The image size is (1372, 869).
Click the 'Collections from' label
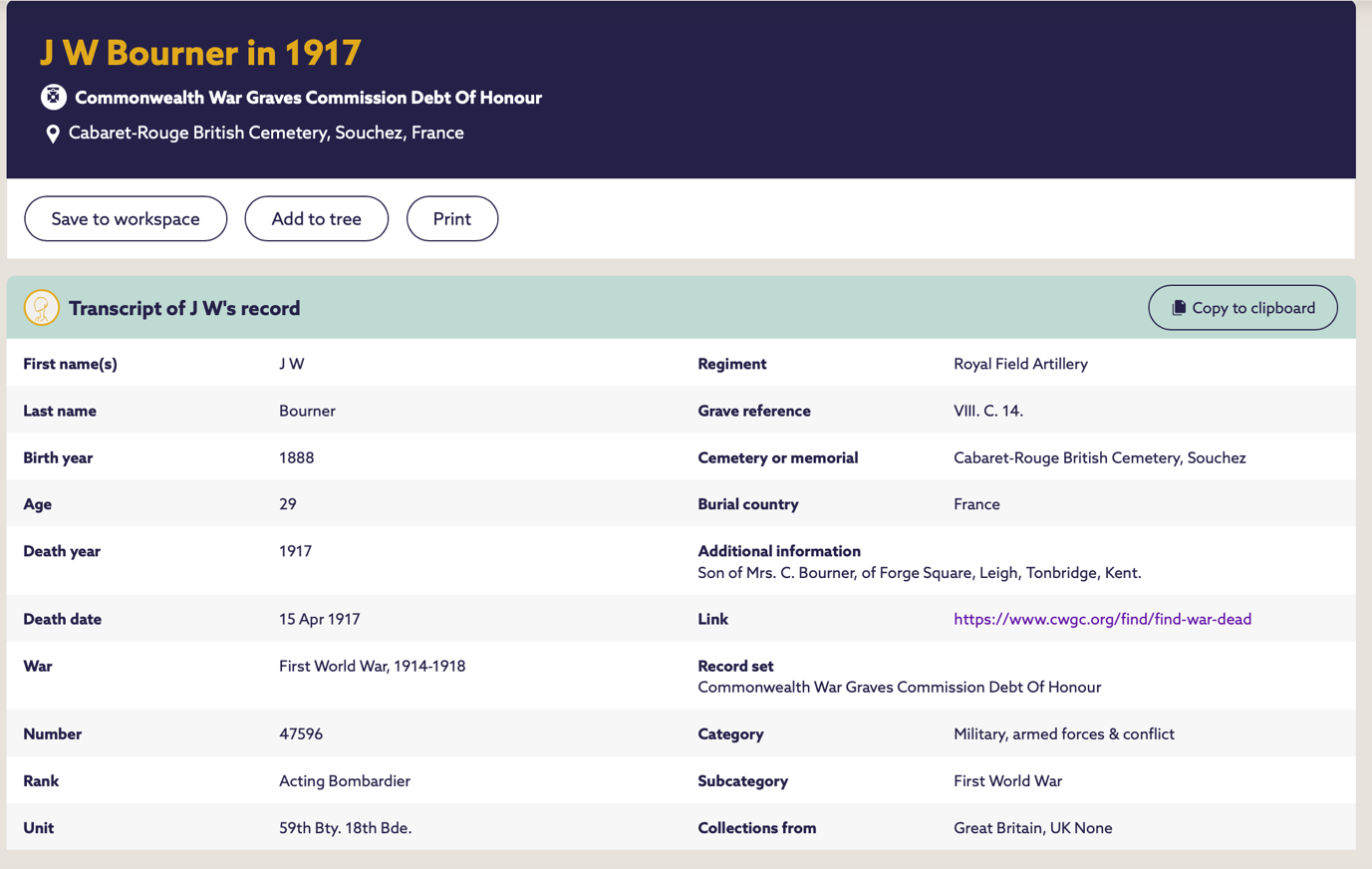[757, 827]
